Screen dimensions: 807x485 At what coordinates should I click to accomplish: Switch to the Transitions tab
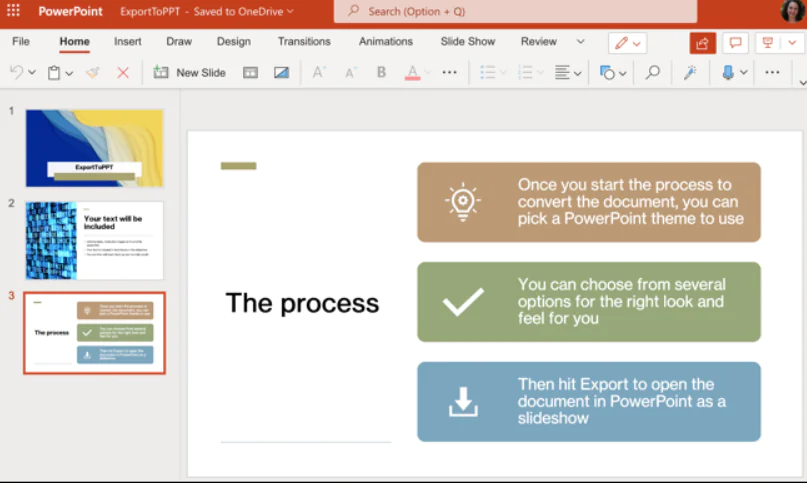(x=304, y=42)
